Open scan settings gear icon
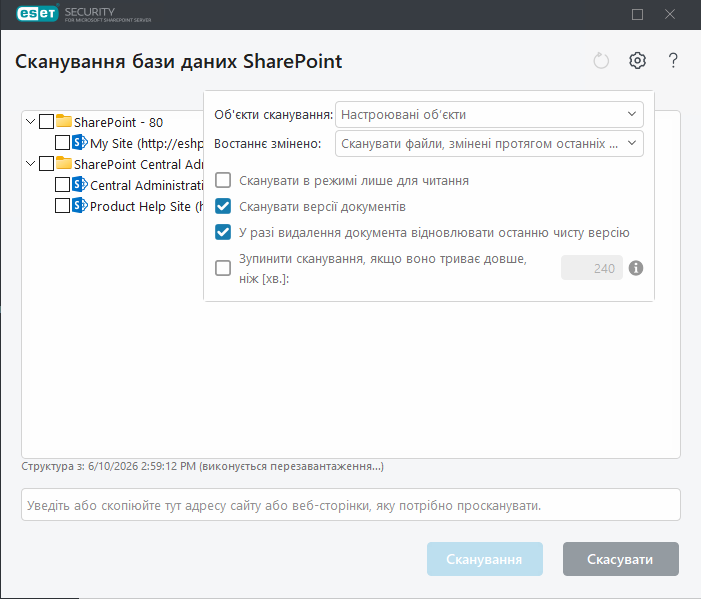The height and width of the screenshot is (599, 701). [637, 60]
